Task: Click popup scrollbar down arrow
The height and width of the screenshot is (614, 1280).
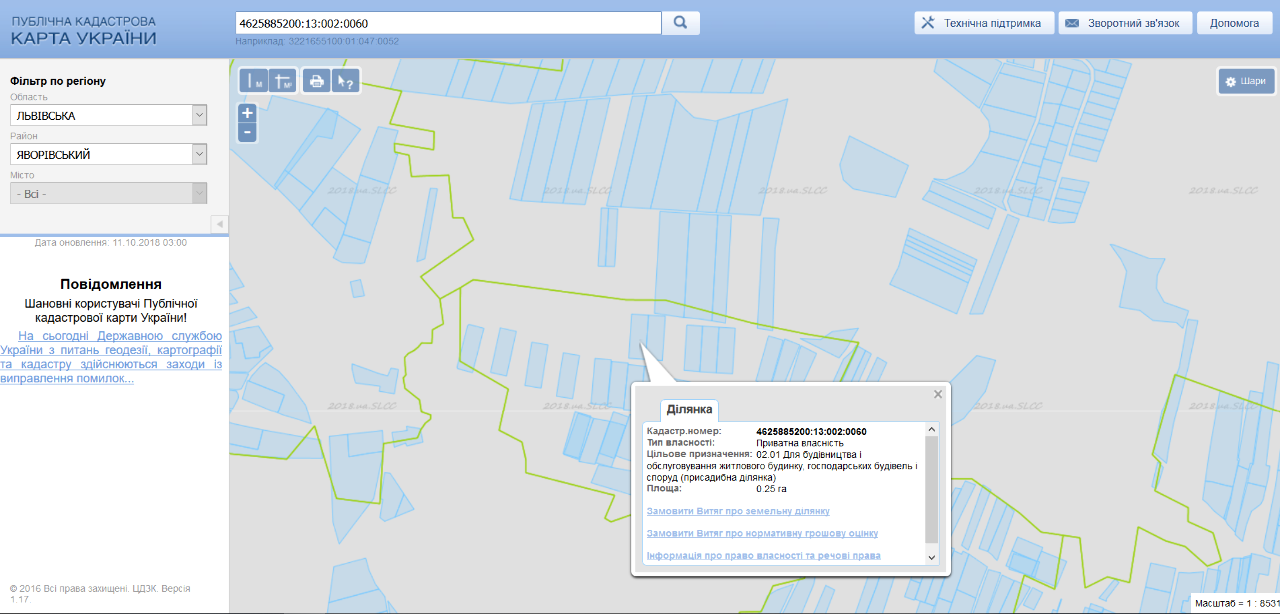Action: pyautogui.click(x=932, y=557)
